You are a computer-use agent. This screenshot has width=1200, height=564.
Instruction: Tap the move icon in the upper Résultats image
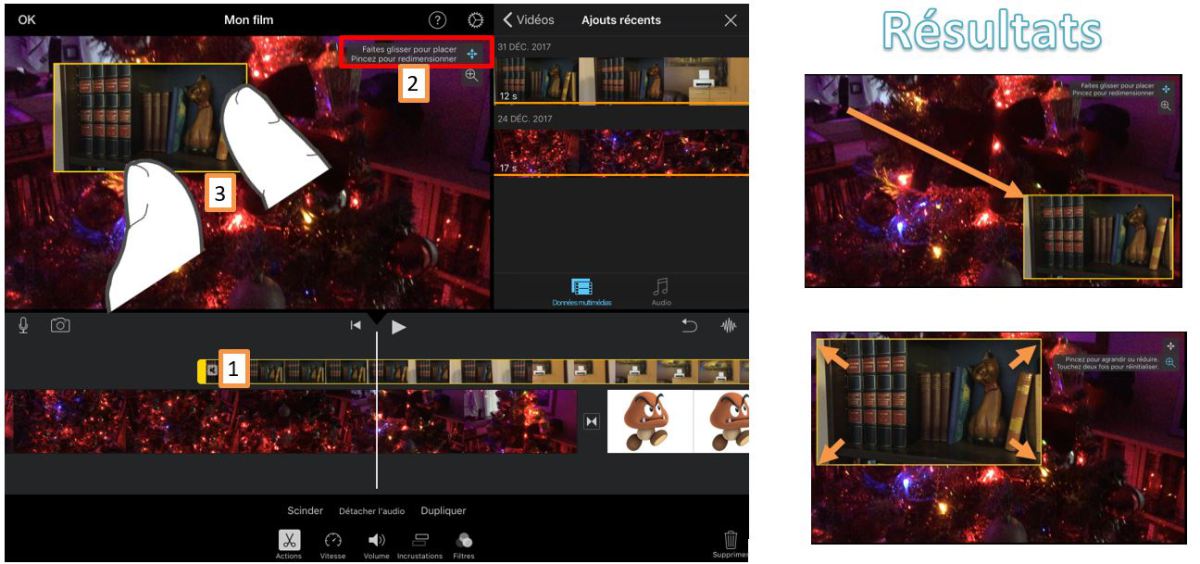click(x=1166, y=89)
